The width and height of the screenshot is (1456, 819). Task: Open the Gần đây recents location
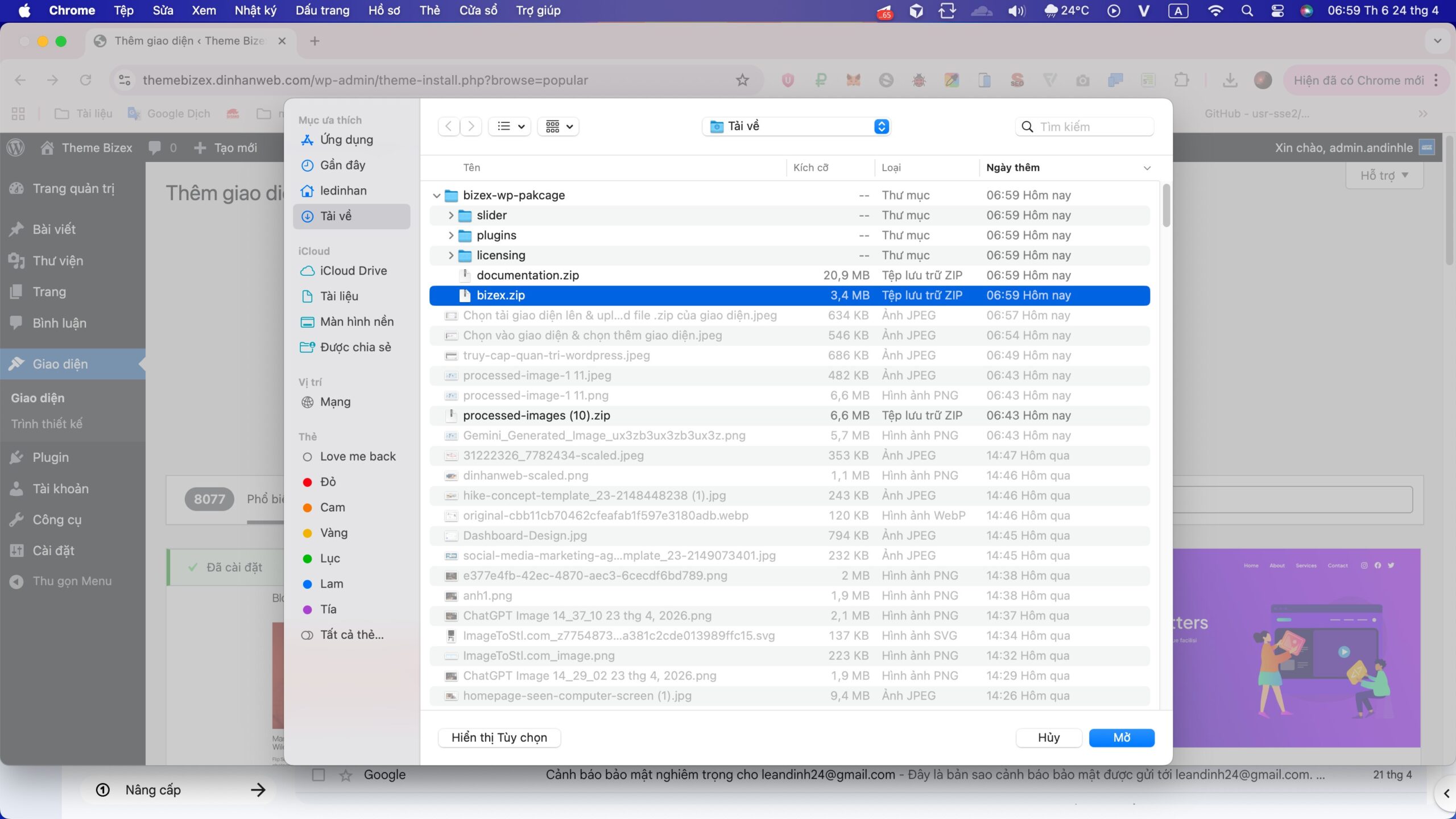tap(342, 166)
